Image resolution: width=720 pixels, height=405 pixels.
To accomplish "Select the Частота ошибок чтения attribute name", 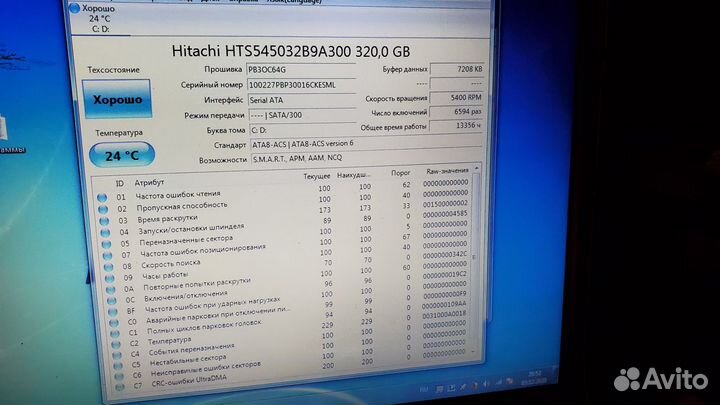I will 178,195.
